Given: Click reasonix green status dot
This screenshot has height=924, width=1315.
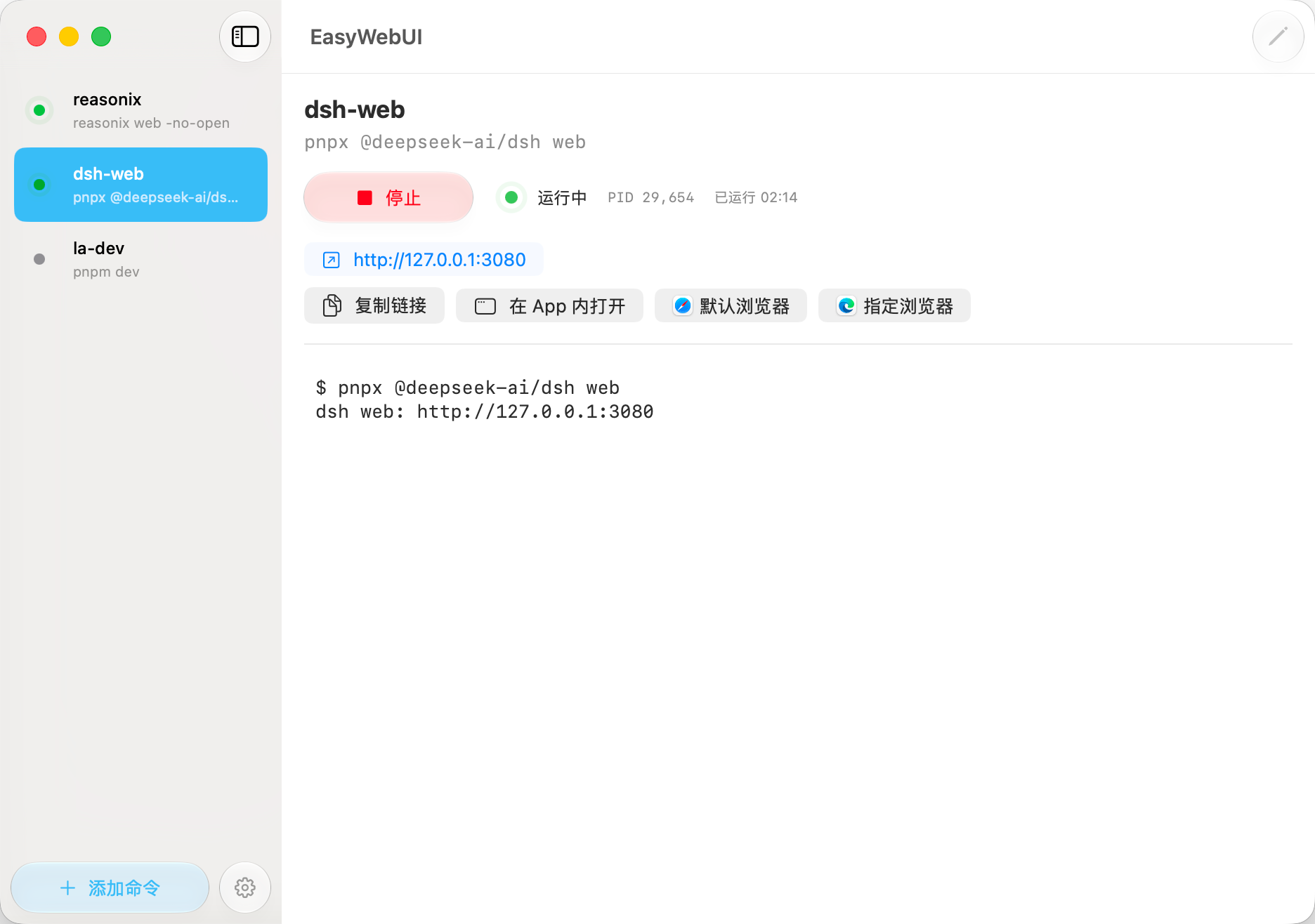Looking at the screenshot, I should 39,110.
